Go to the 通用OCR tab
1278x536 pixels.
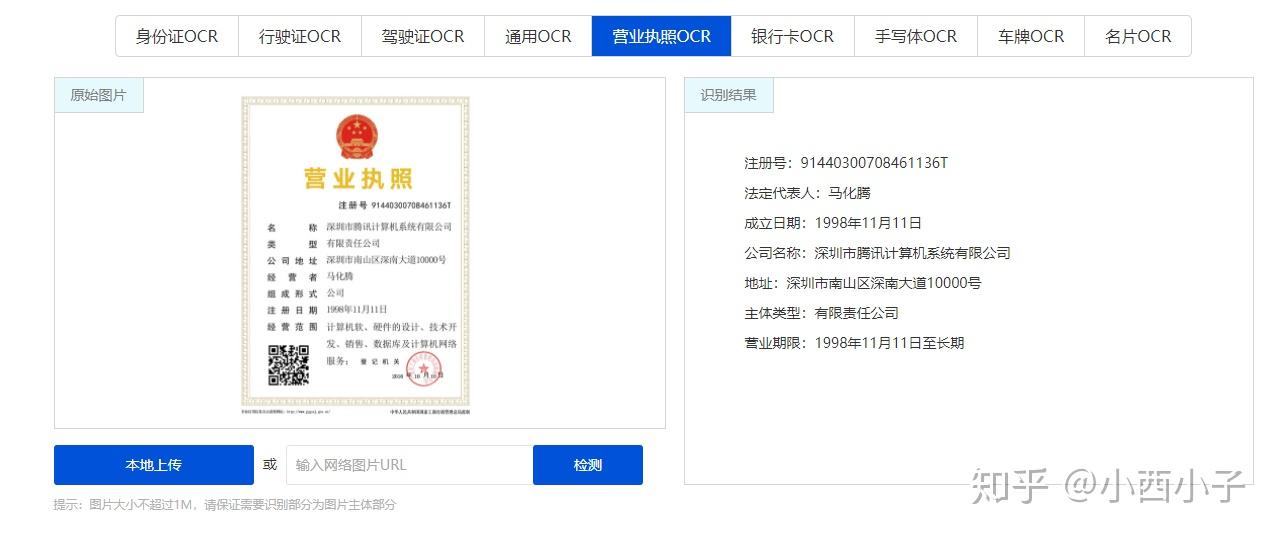click(x=538, y=36)
